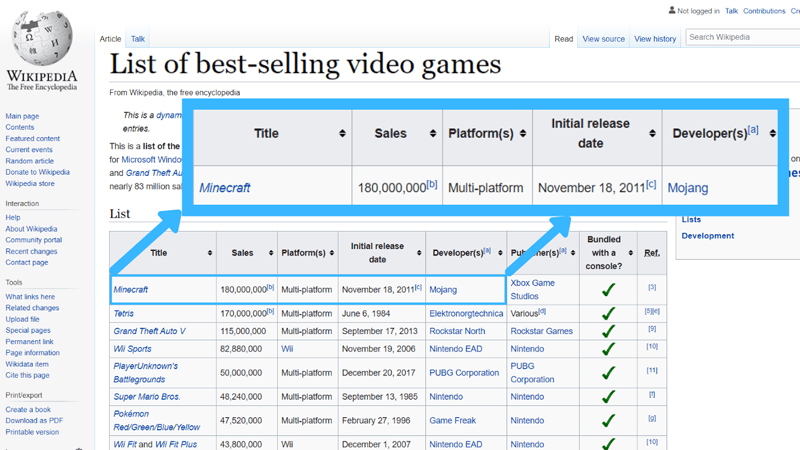Open Page information link
This screenshot has height=450, width=800.
(x=33, y=353)
